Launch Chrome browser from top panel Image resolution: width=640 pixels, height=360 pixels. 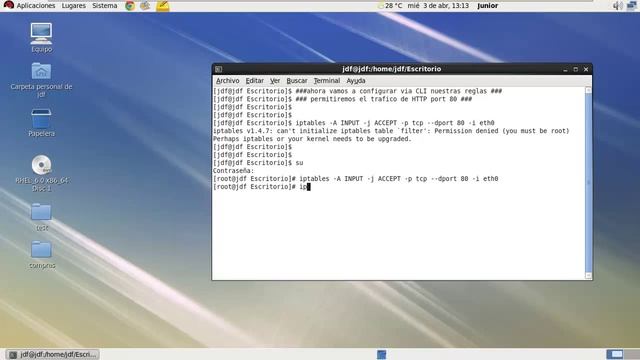tap(130, 6)
